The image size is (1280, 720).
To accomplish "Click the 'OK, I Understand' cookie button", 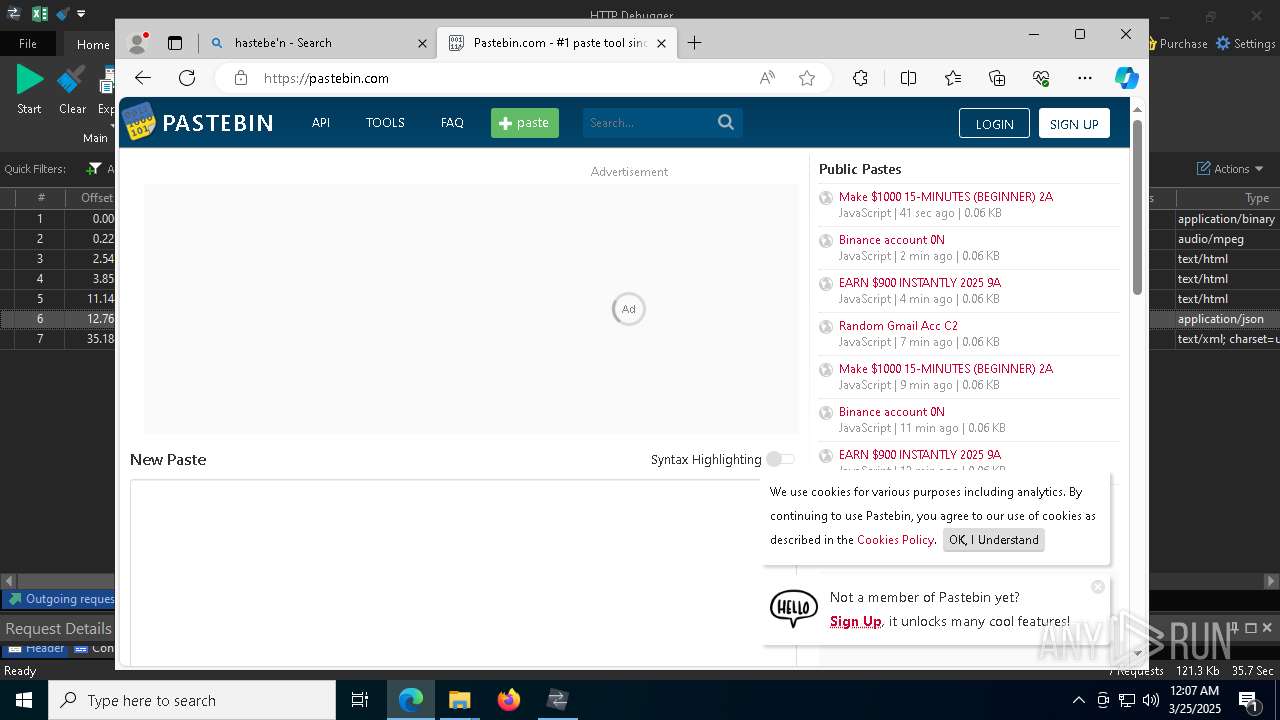I will point(994,540).
